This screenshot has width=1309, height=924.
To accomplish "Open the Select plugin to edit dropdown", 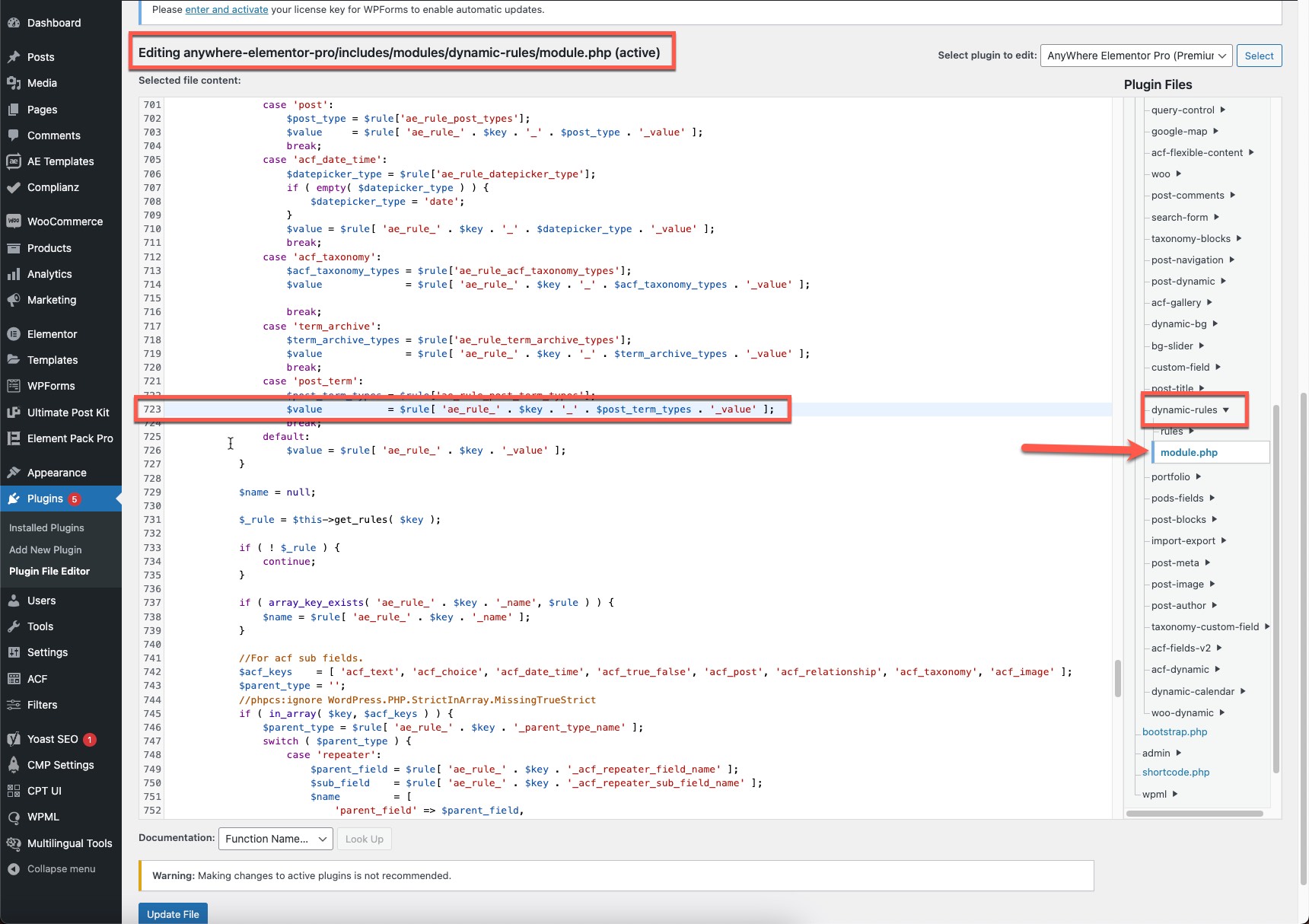I will click(1136, 56).
